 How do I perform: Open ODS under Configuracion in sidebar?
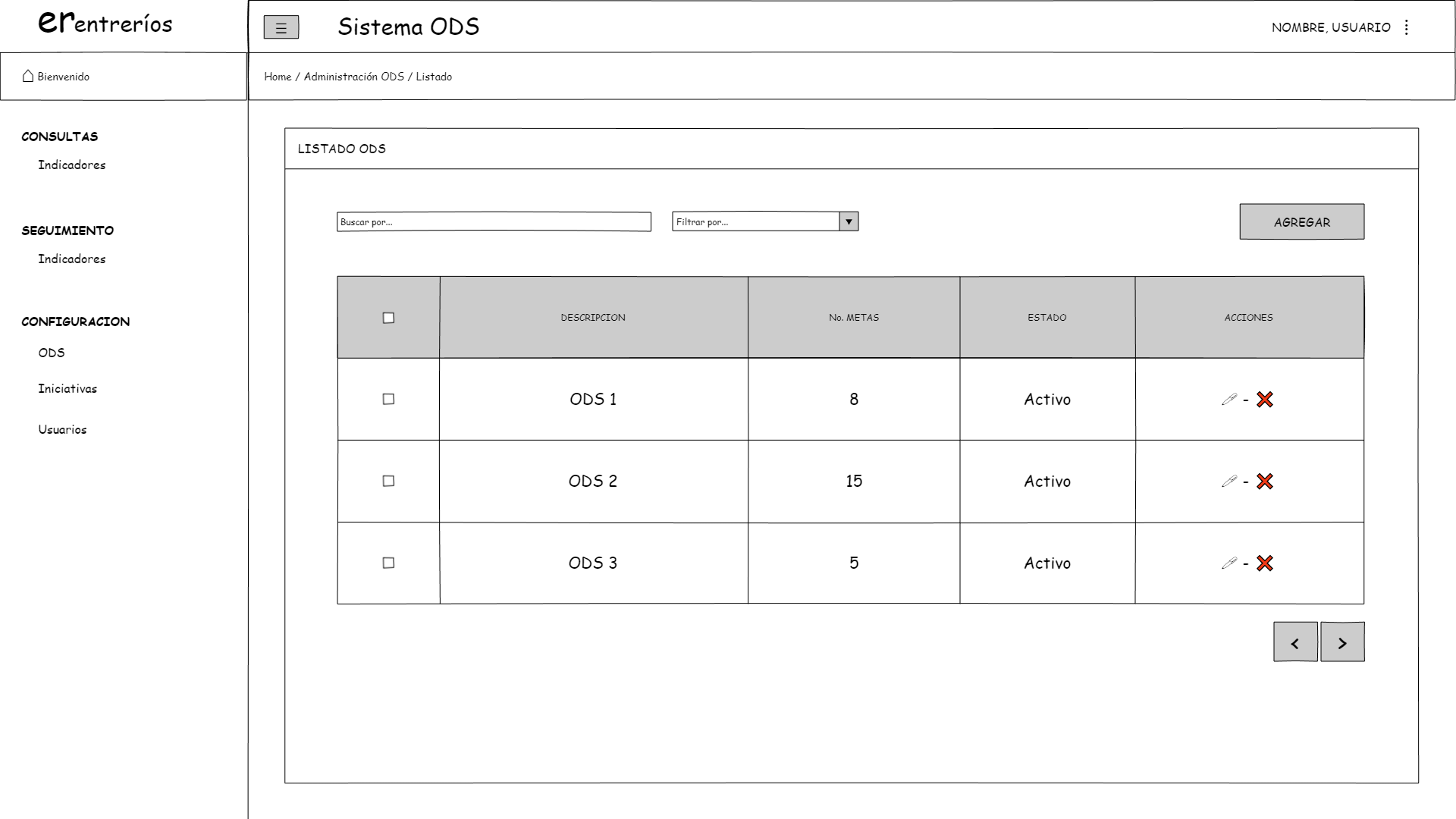[52, 353]
